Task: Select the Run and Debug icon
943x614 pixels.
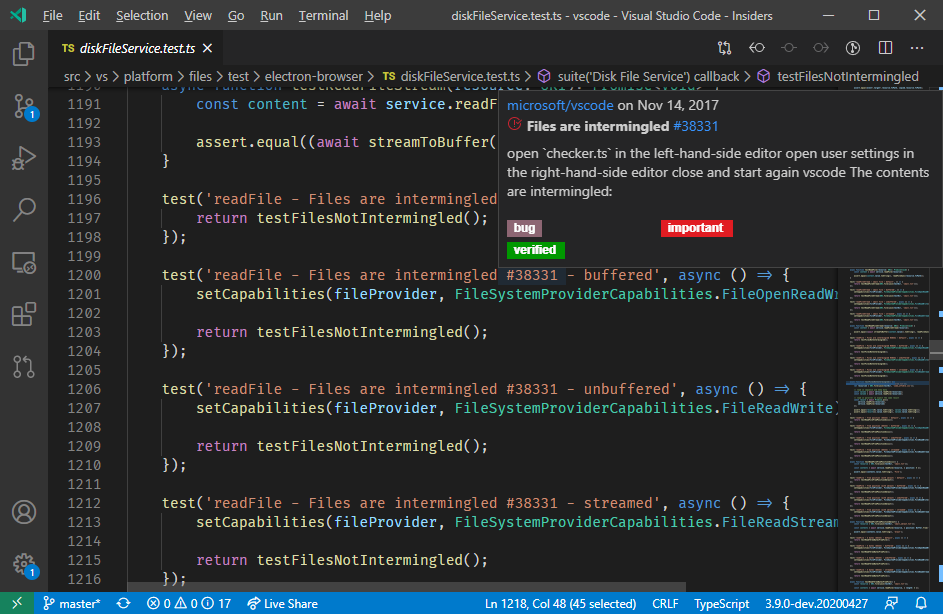Action: click(x=23, y=157)
